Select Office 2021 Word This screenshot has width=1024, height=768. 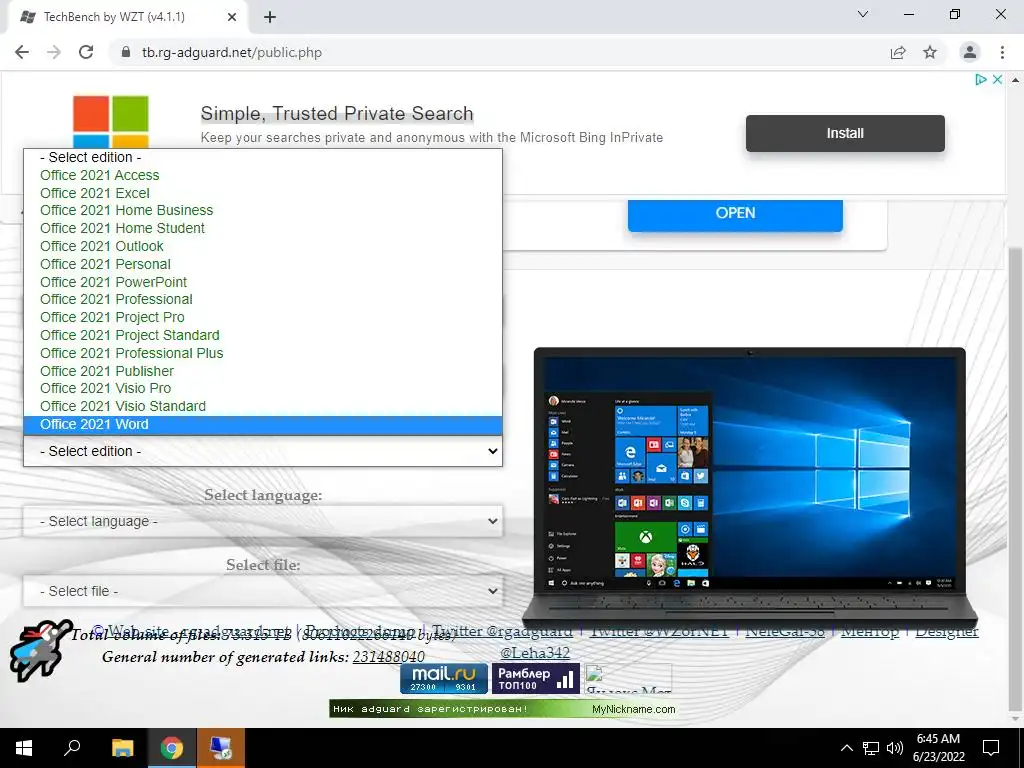coord(263,424)
